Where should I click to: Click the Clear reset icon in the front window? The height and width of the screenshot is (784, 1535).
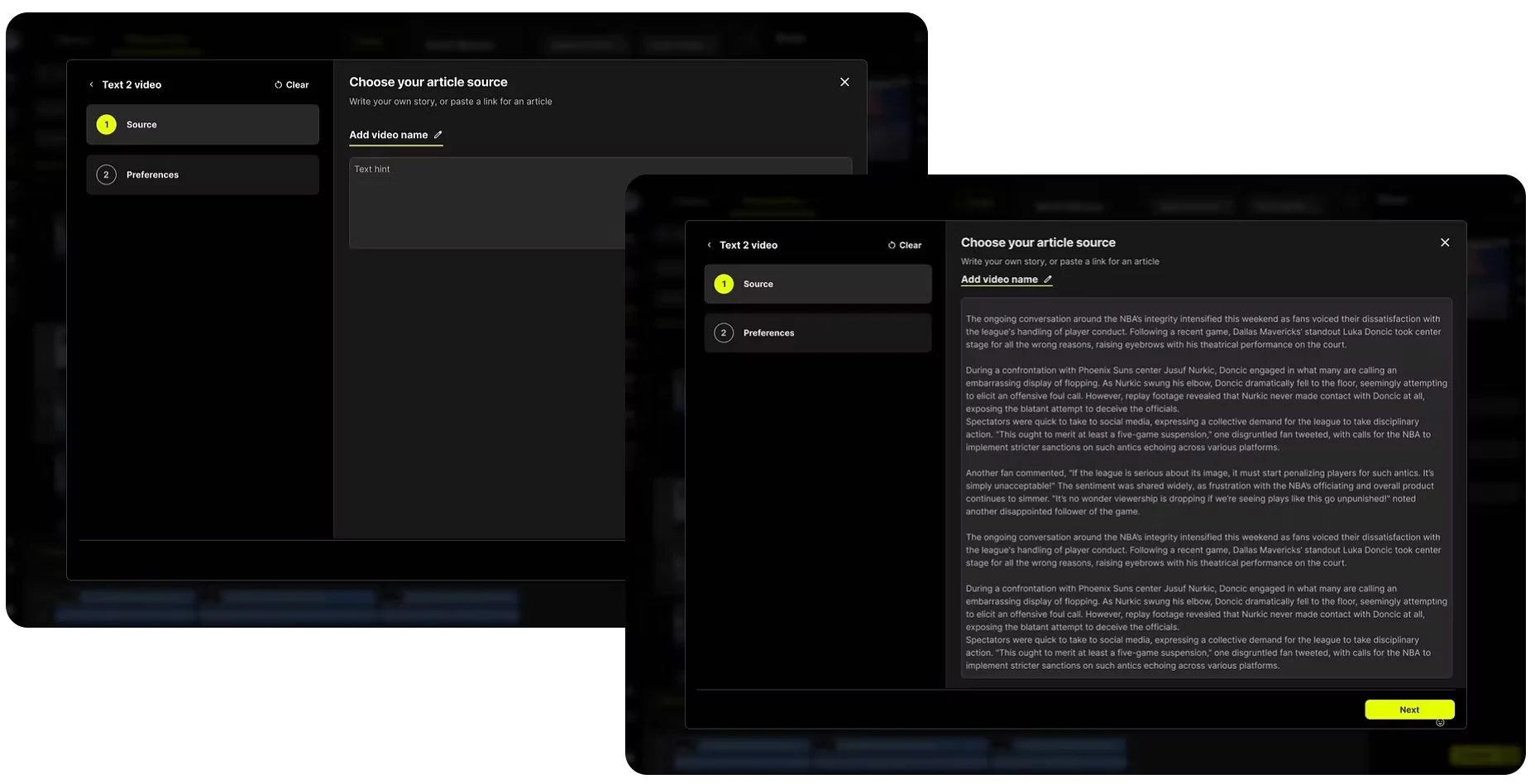[x=892, y=246]
